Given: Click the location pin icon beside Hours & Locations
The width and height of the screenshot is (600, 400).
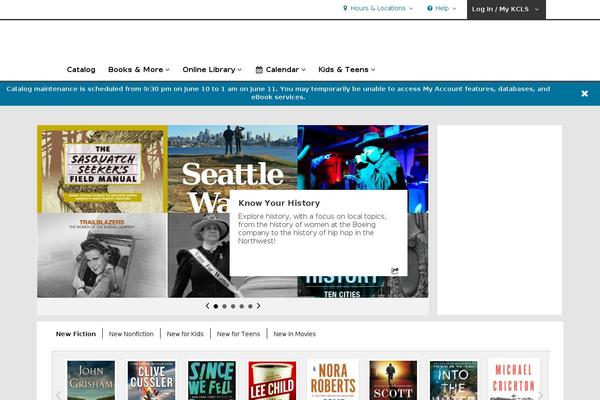Looking at the screenshot, I should coord(345,8).
